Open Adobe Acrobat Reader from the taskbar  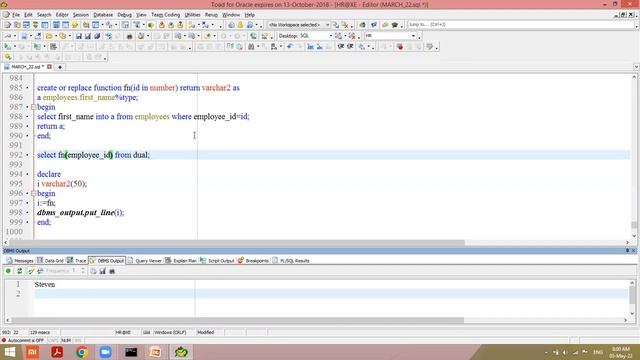click(57, 352)
